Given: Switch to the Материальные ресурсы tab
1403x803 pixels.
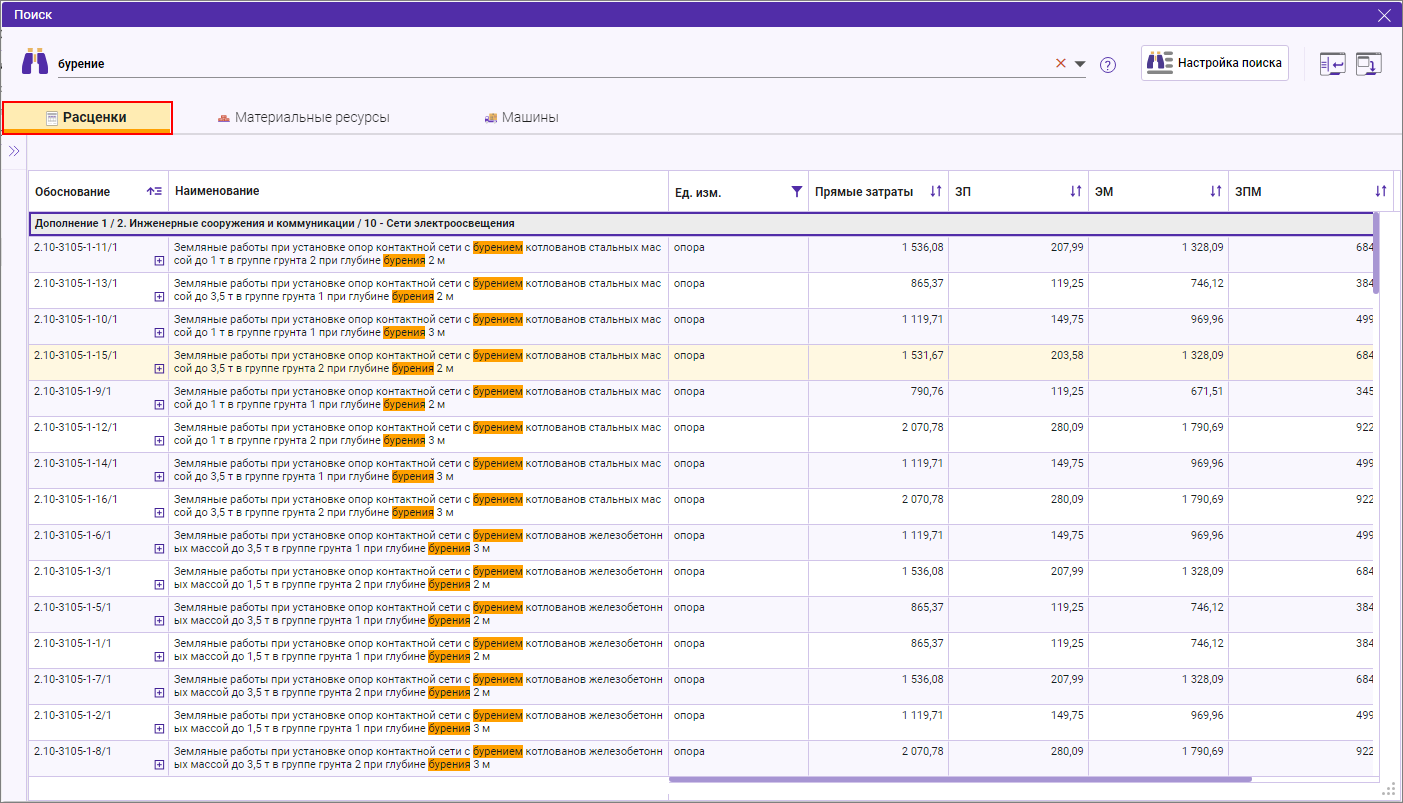Looking at the screenshot, I should pos(304,118).
